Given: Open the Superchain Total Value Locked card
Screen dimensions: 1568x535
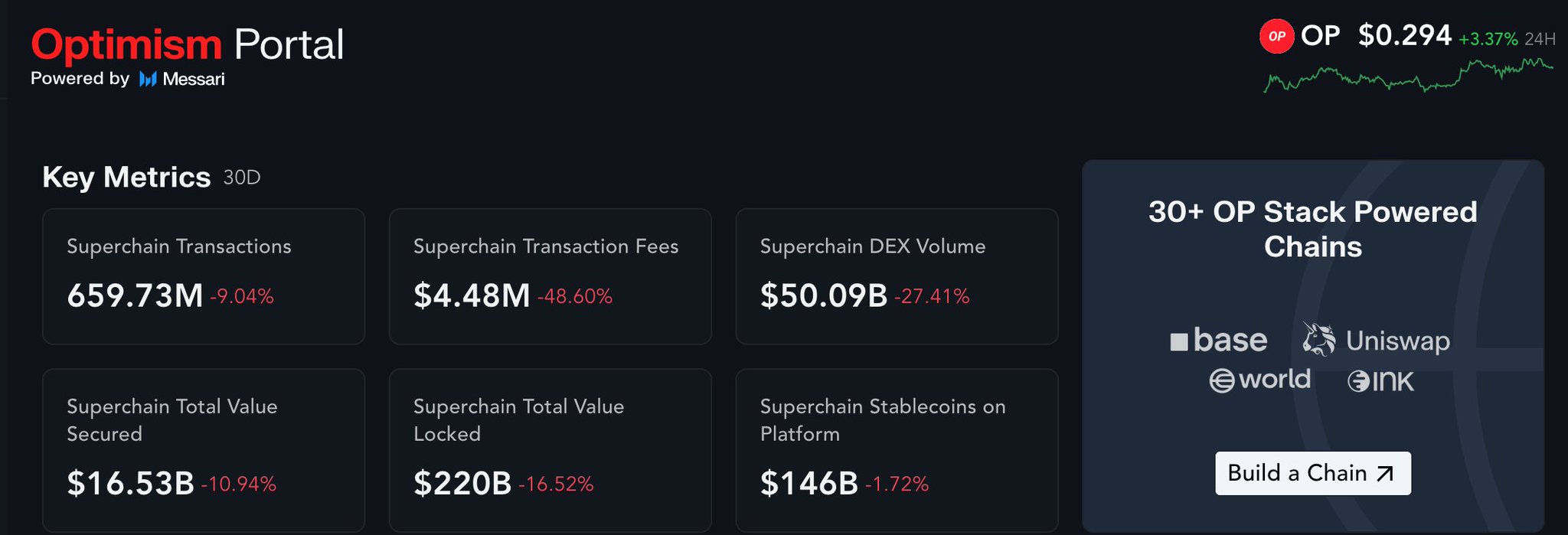Looking at the screenshot, I should pos(550,449).
